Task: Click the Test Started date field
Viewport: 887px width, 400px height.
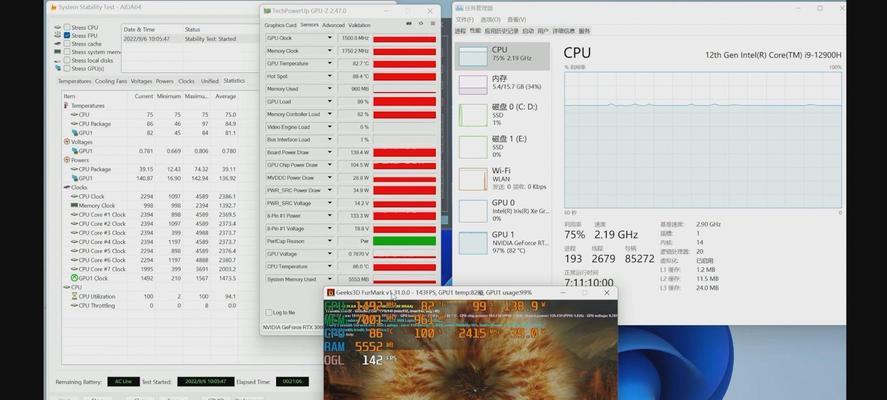Action: click(206, 382)
